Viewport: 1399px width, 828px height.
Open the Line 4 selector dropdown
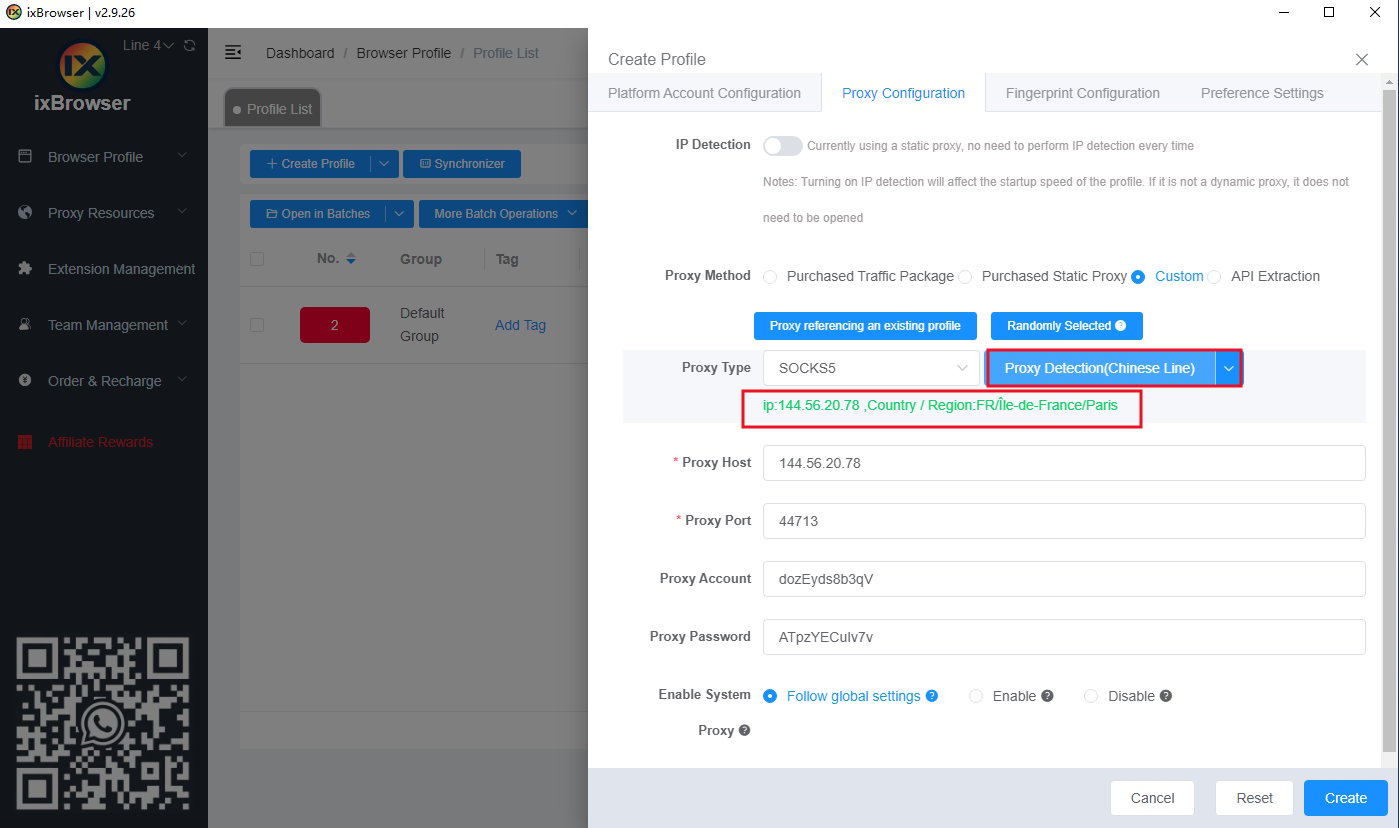148,46
